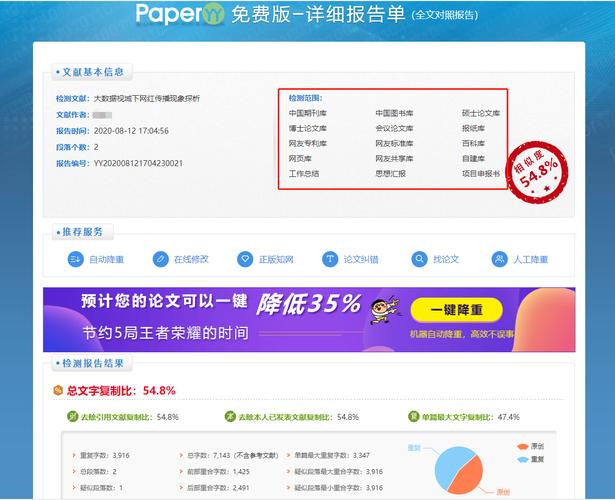Screen dimensions: 615x500
Task: Click the 总字数: 7,143 entry
Action: [233, 456]
